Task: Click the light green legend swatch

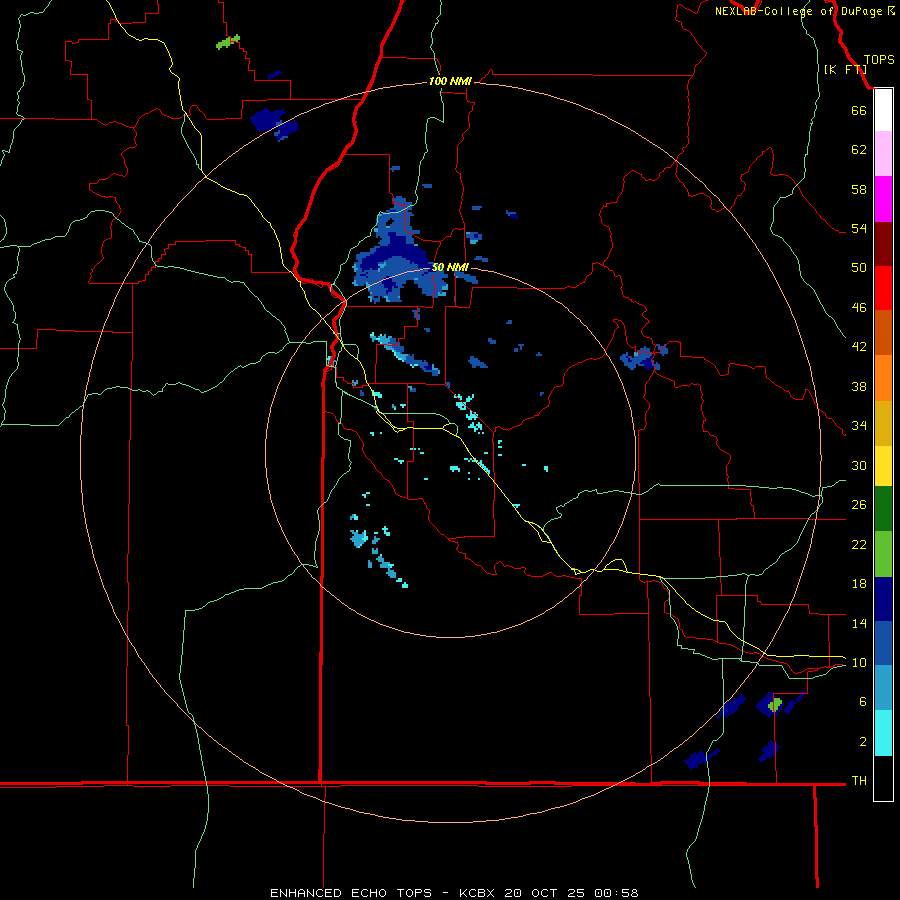Action: point(883,554)
